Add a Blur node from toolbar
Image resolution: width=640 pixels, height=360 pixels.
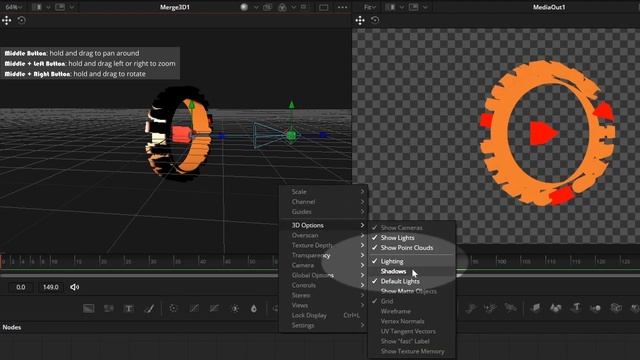point(254,309)
